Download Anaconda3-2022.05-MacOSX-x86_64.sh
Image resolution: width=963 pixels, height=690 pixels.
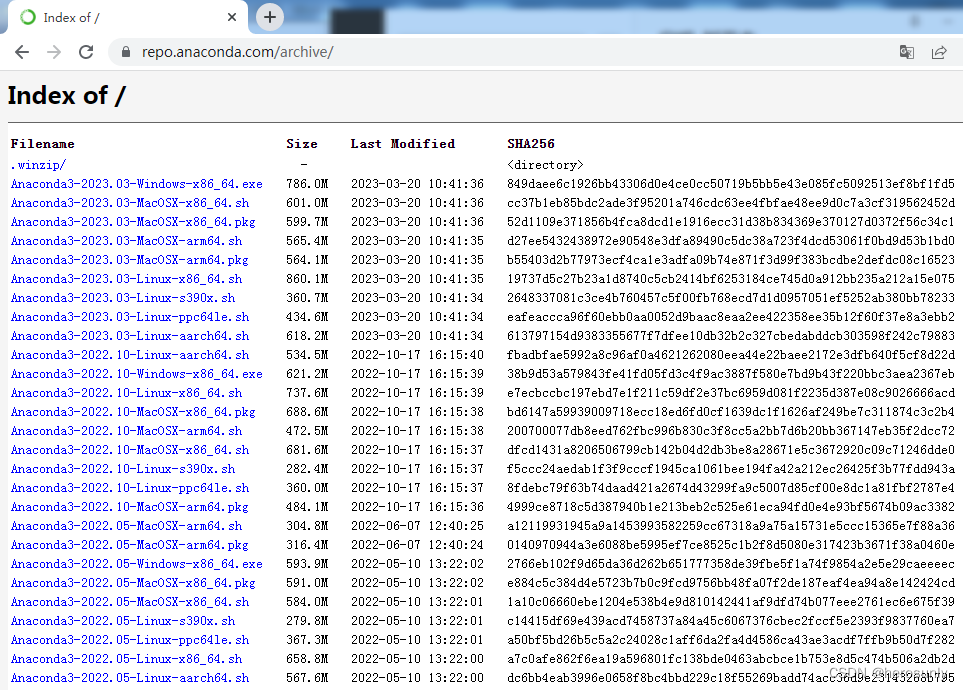[x=130, y=602]
